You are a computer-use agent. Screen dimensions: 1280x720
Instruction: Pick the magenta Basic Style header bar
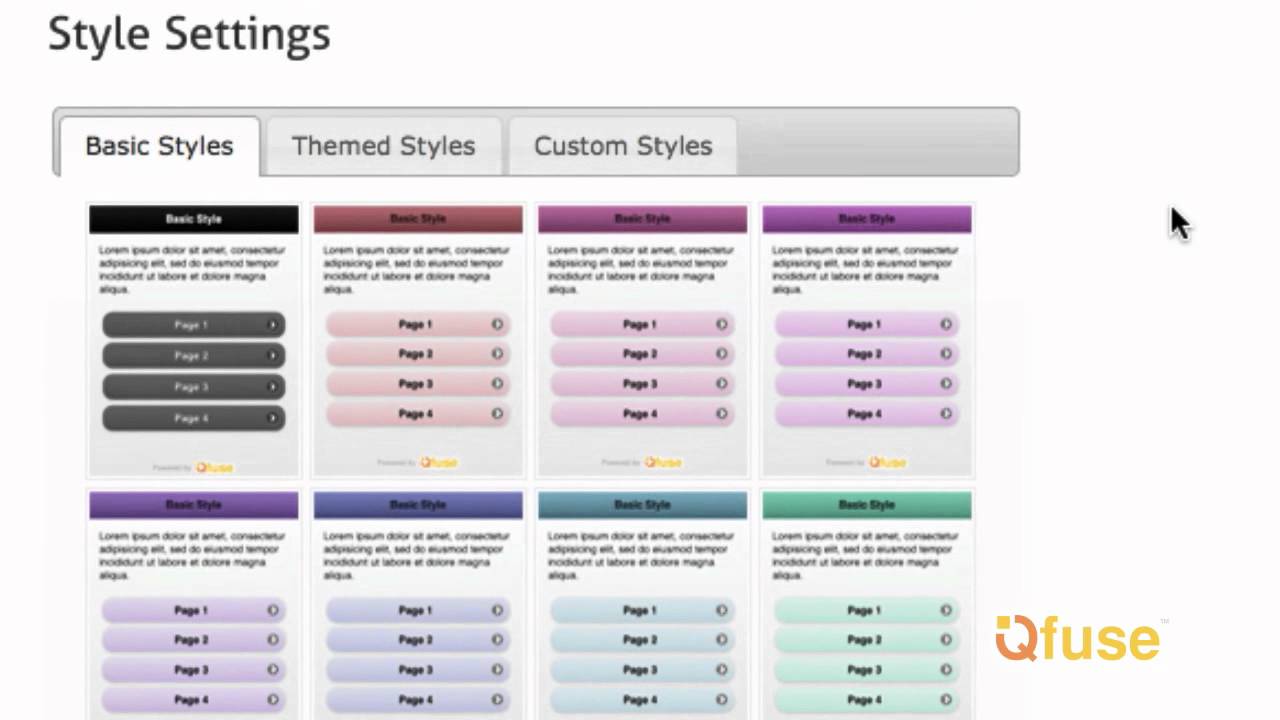click(x=642, y=219)
